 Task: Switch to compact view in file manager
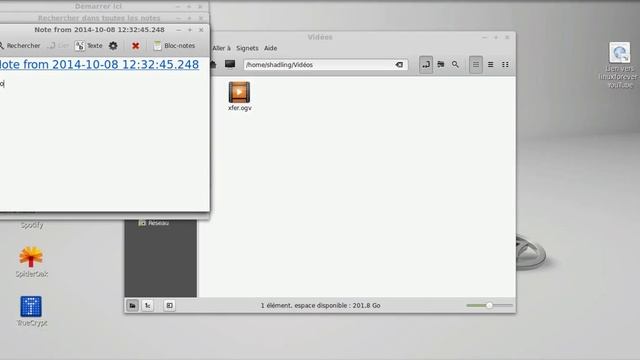pos(505,64)
